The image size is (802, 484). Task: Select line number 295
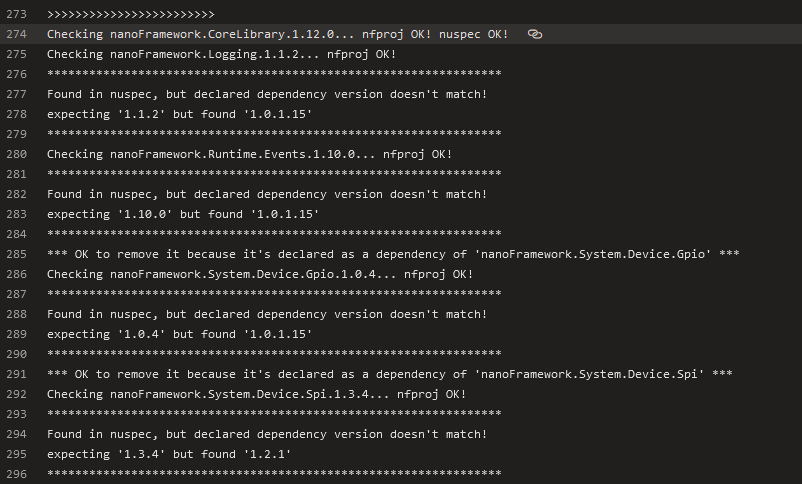16,454
